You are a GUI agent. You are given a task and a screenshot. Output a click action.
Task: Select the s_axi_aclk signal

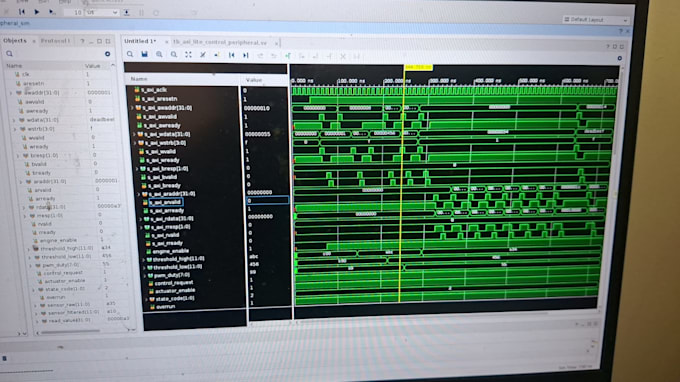(154, 90)
